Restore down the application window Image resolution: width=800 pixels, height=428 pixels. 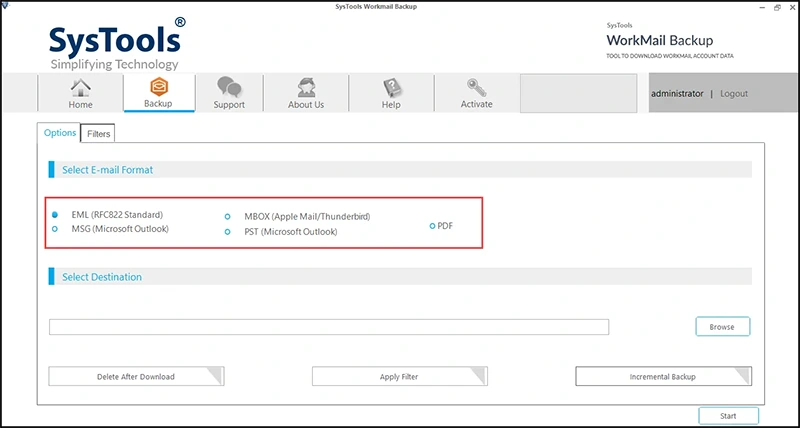coord(777,7)
